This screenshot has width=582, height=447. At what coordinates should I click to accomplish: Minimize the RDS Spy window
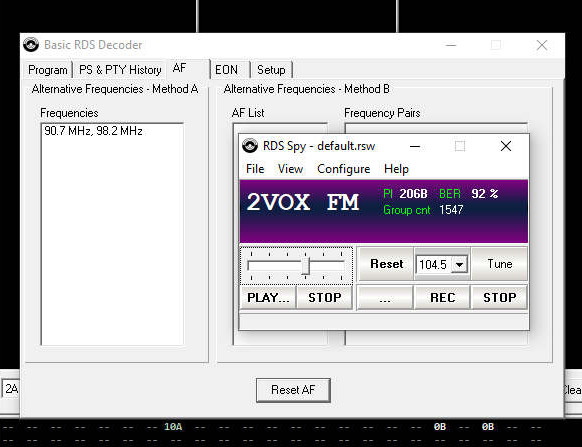(415, 146)
